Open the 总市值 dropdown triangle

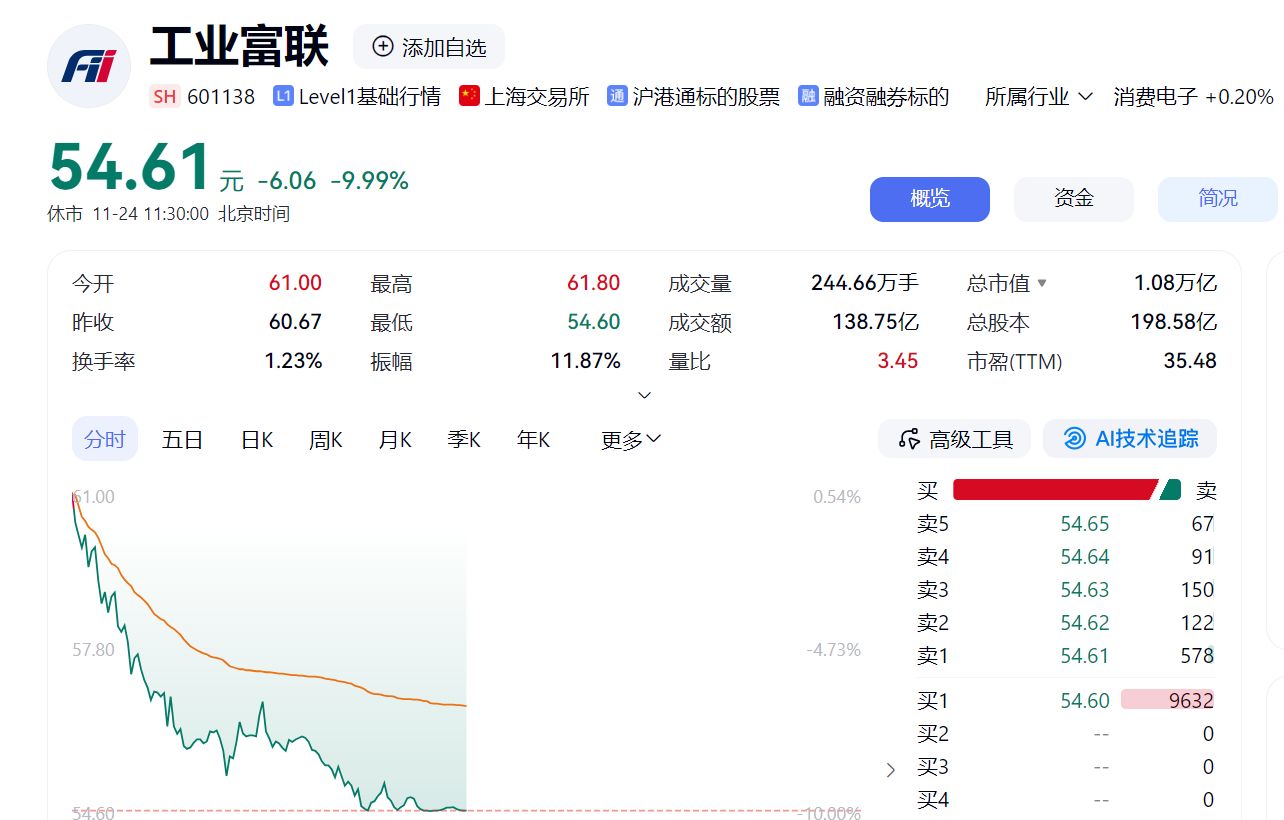pos(1042,283)
